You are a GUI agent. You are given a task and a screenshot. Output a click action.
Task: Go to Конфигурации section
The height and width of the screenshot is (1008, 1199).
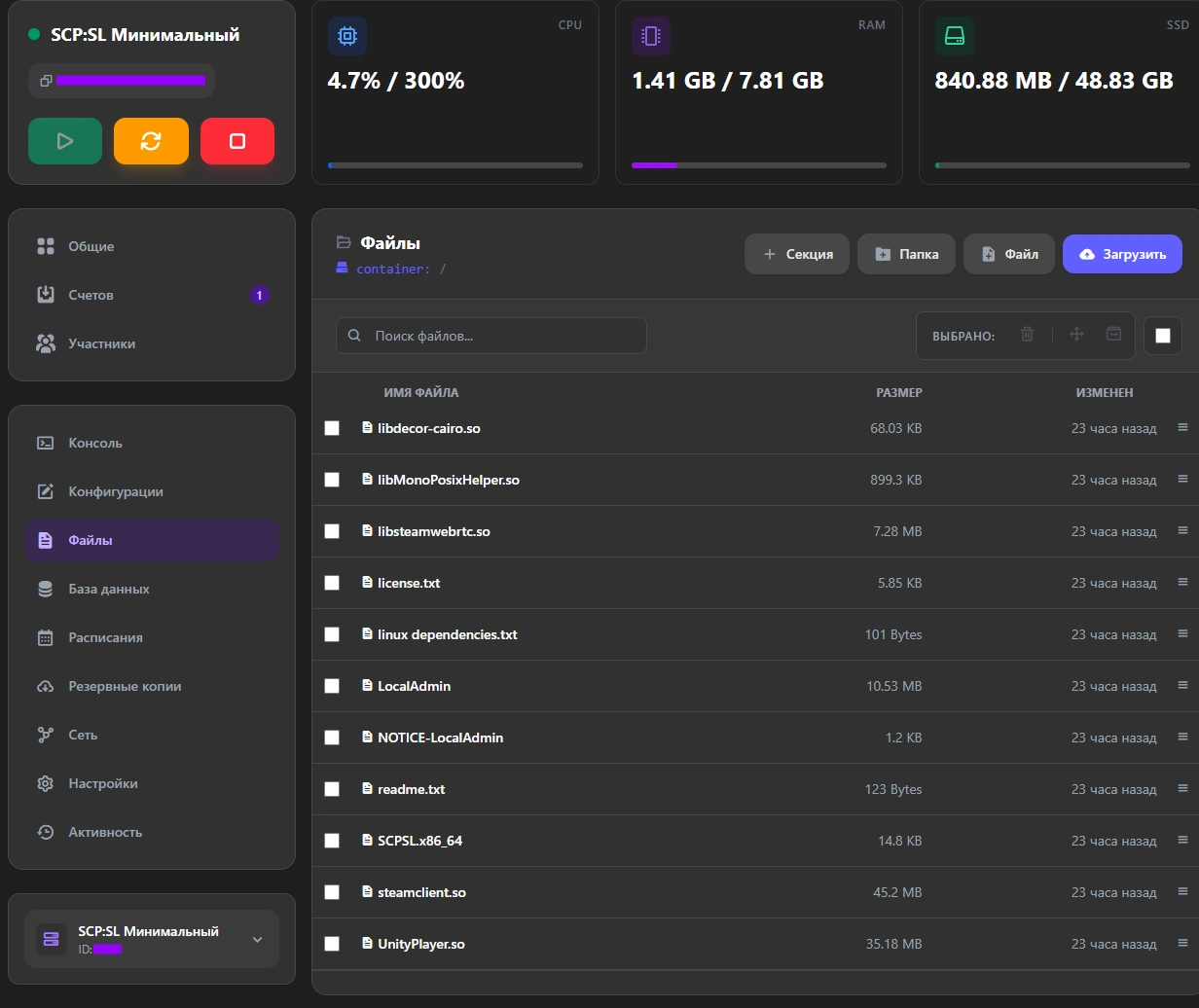(x=152, y=491)
